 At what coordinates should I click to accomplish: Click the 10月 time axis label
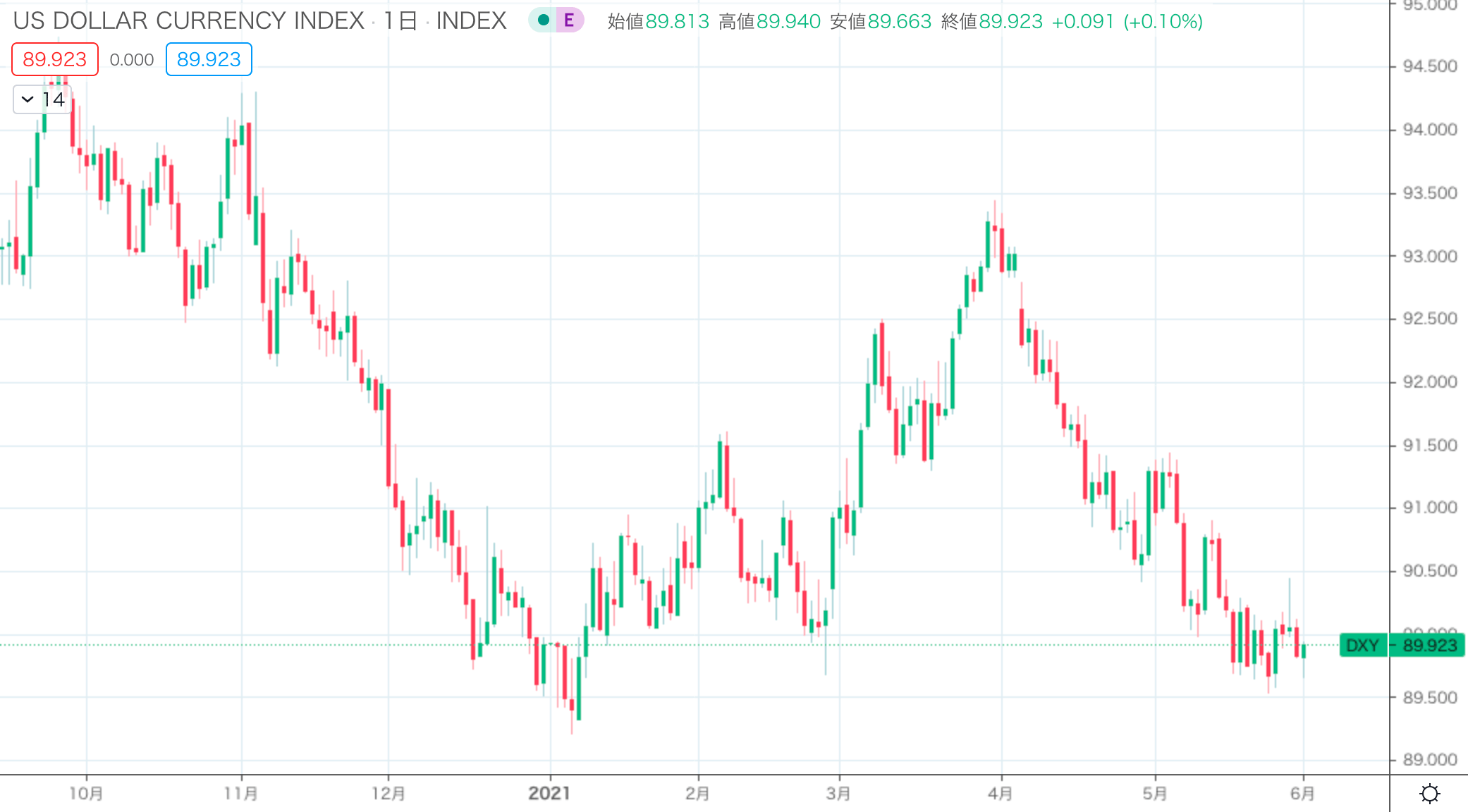86,794
